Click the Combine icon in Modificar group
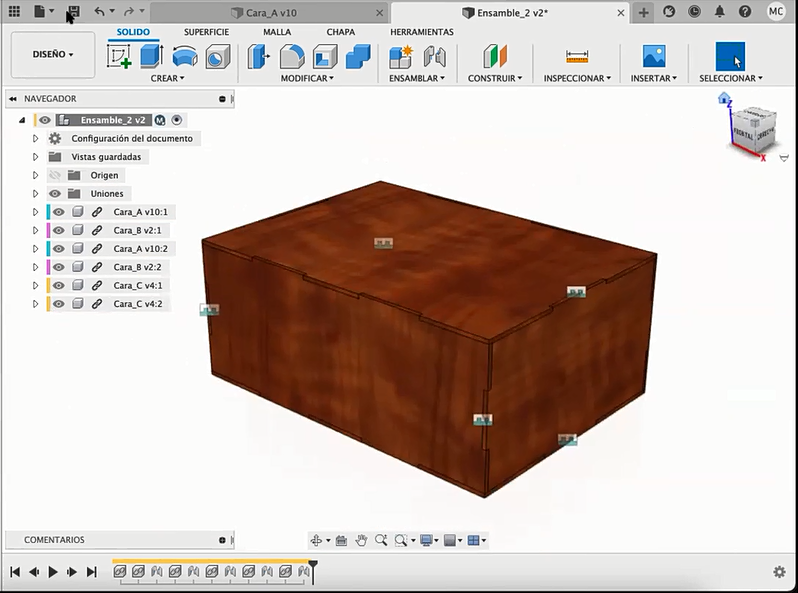 pyautogui.click(x=358, y=56)
